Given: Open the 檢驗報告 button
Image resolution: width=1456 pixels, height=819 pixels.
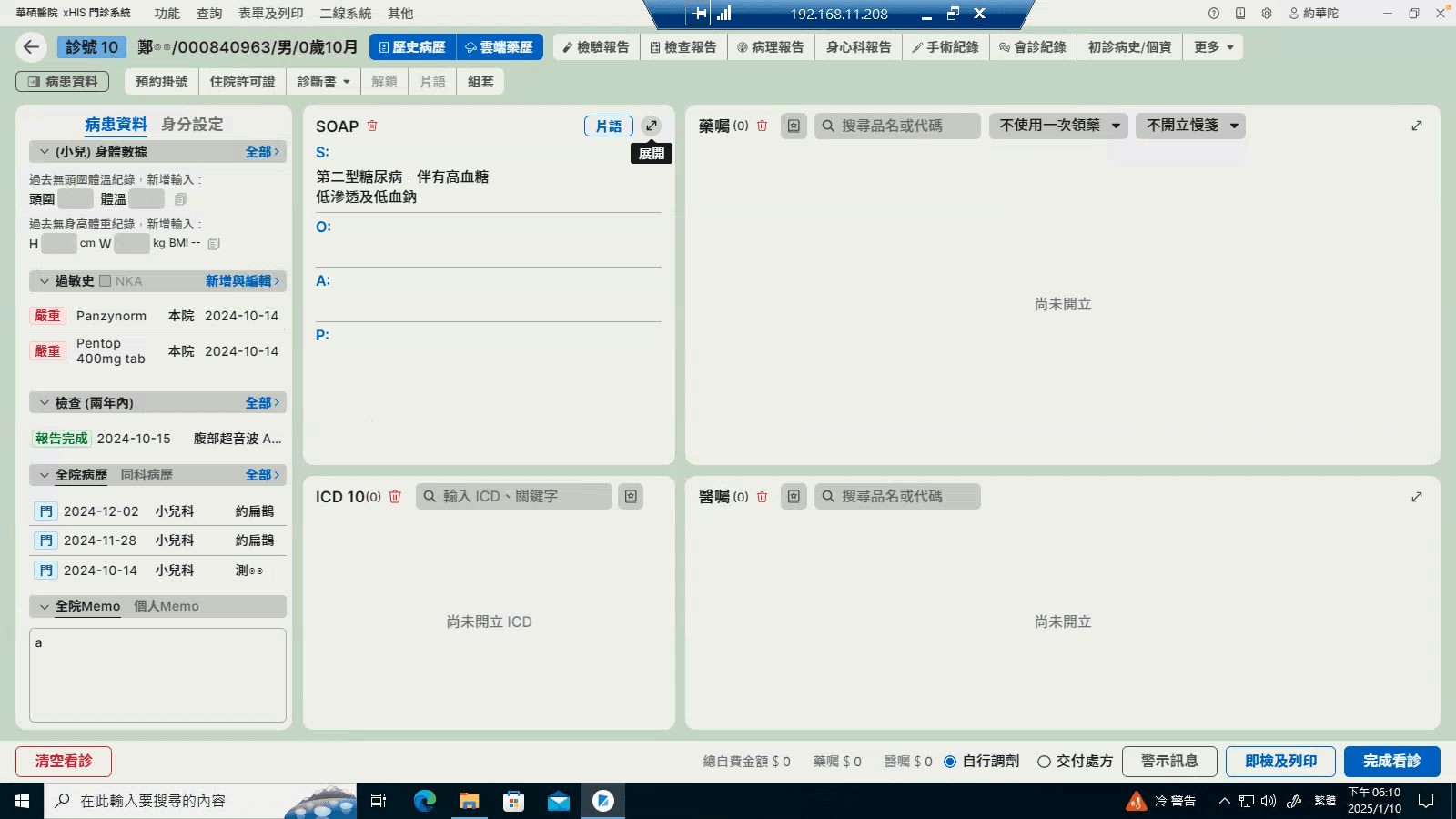Looking at the screenshot, I should [596, 47].
